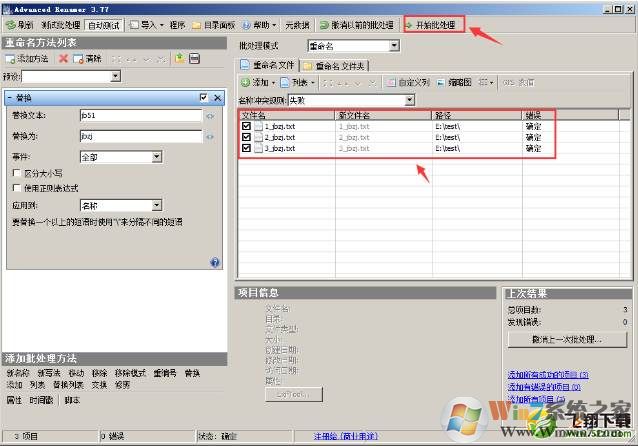Switch to Rename Files (重命名文件) tab
Screen dimensions: 638x446
pyautogui.click(x=268, y=65)
